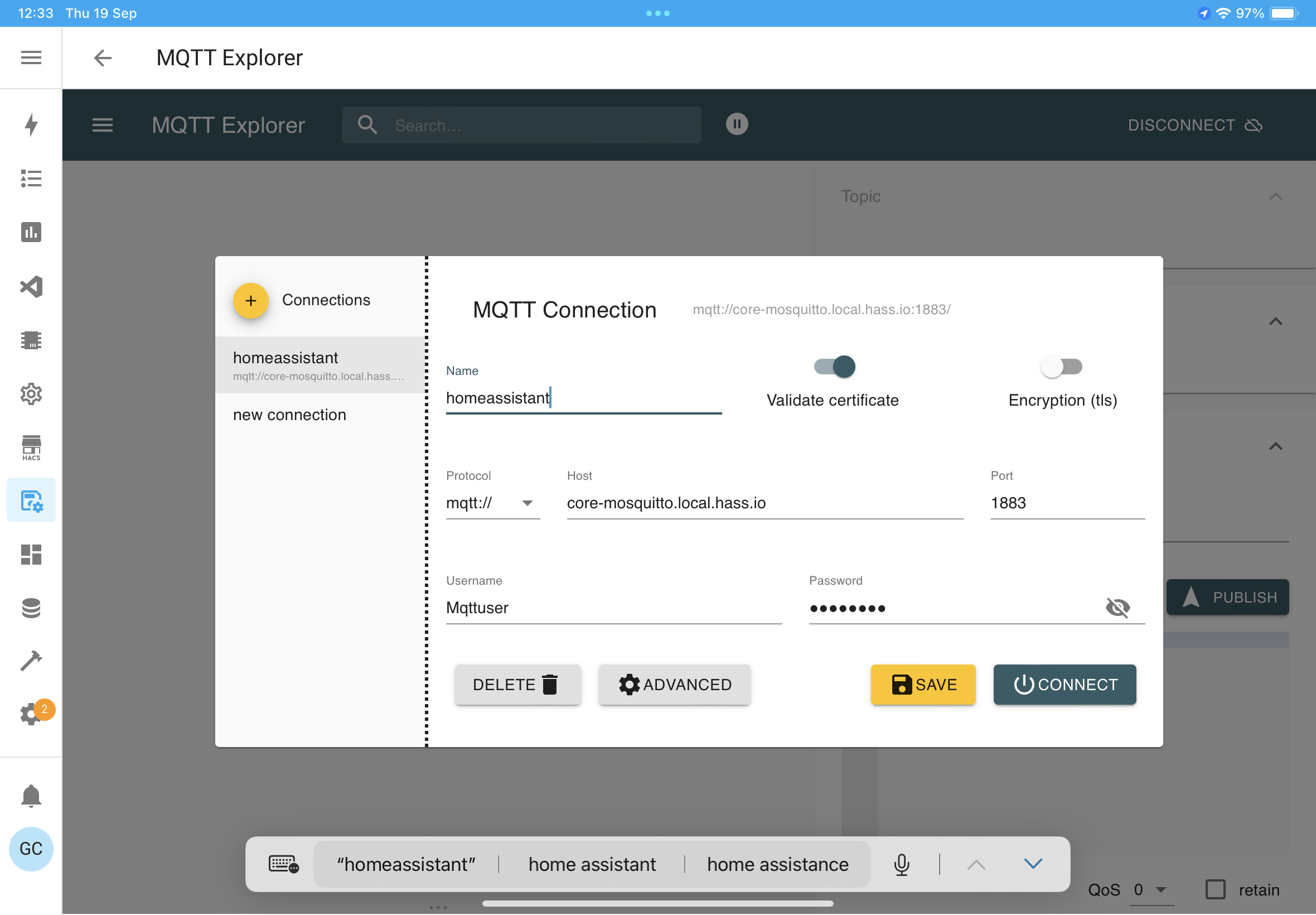Select the new connection entry

pos(320,415)
